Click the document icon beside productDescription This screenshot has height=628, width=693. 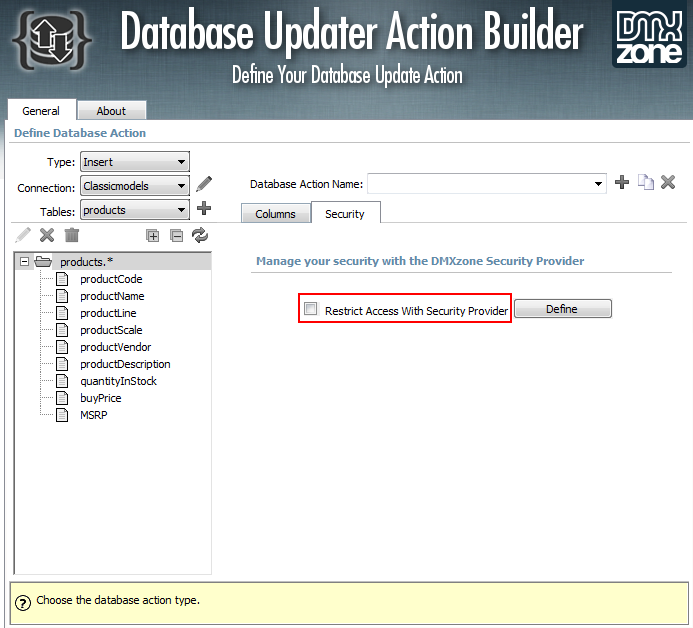pos(62,364)
